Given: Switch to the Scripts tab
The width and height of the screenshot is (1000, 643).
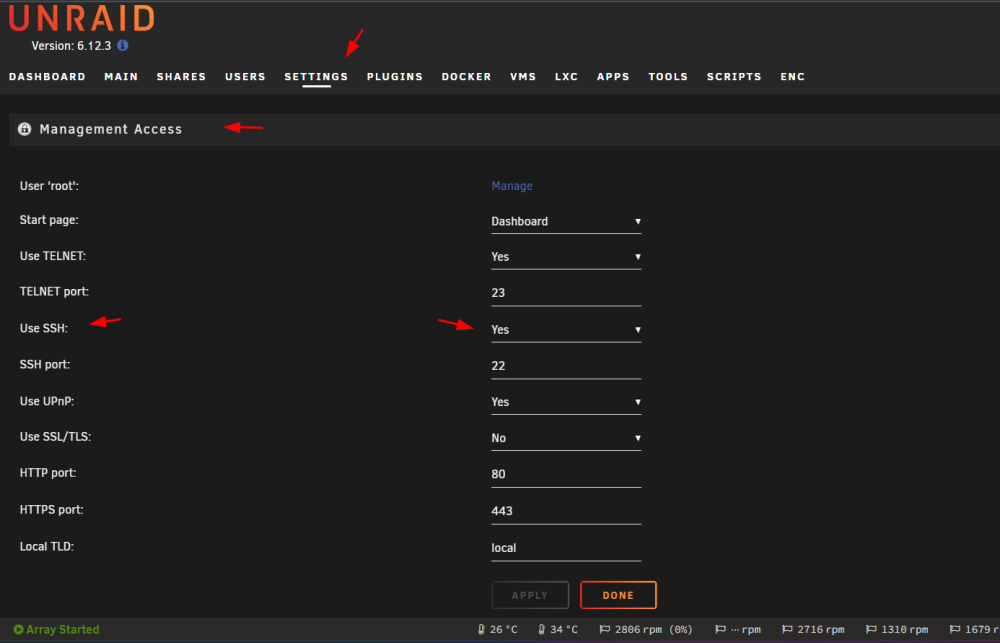Looking at the screenshot, I should (x=734, y=77).
